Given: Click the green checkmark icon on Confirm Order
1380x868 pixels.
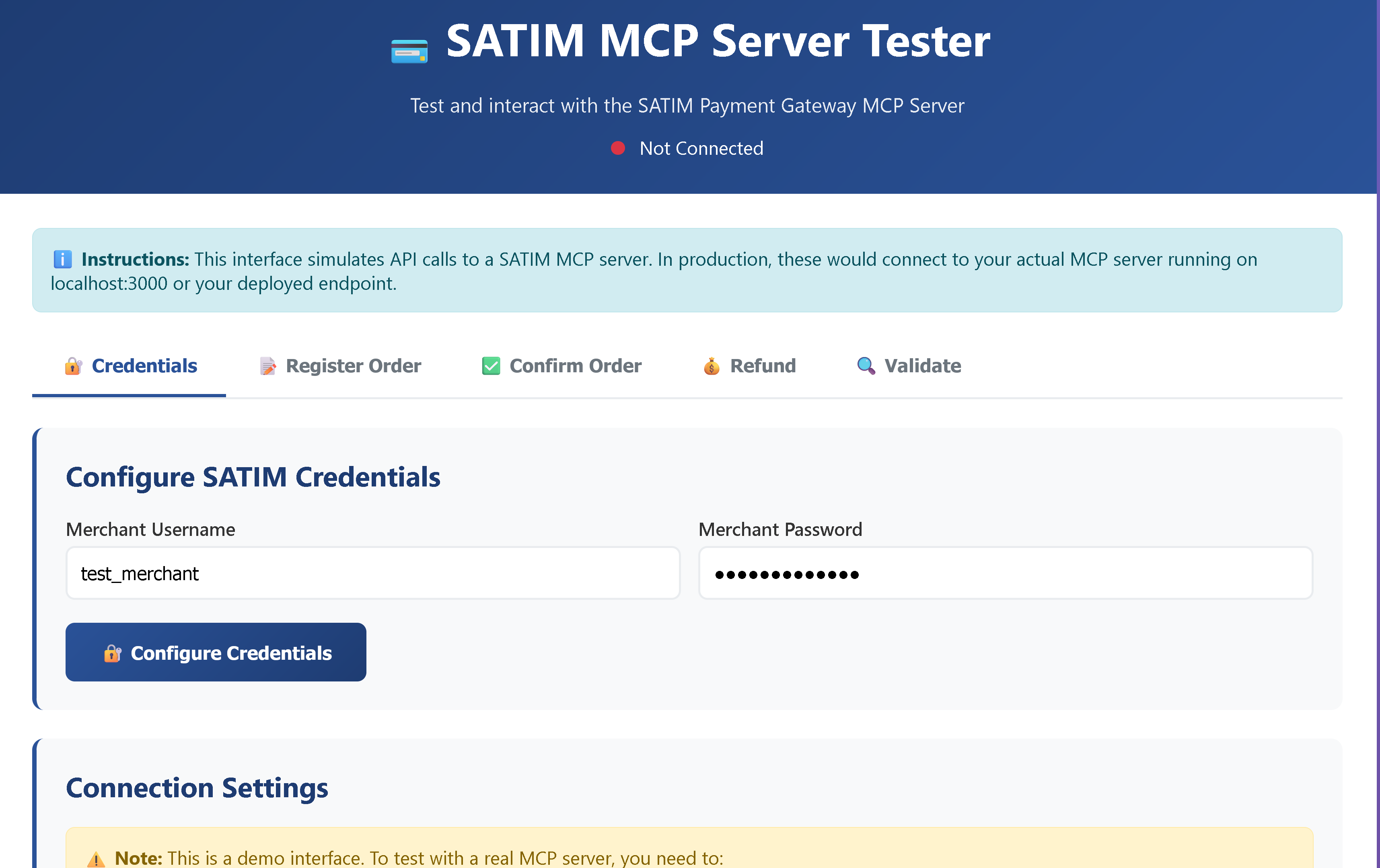Looking at the screenshot, I should pyautogui.click(x=491, y=365).
